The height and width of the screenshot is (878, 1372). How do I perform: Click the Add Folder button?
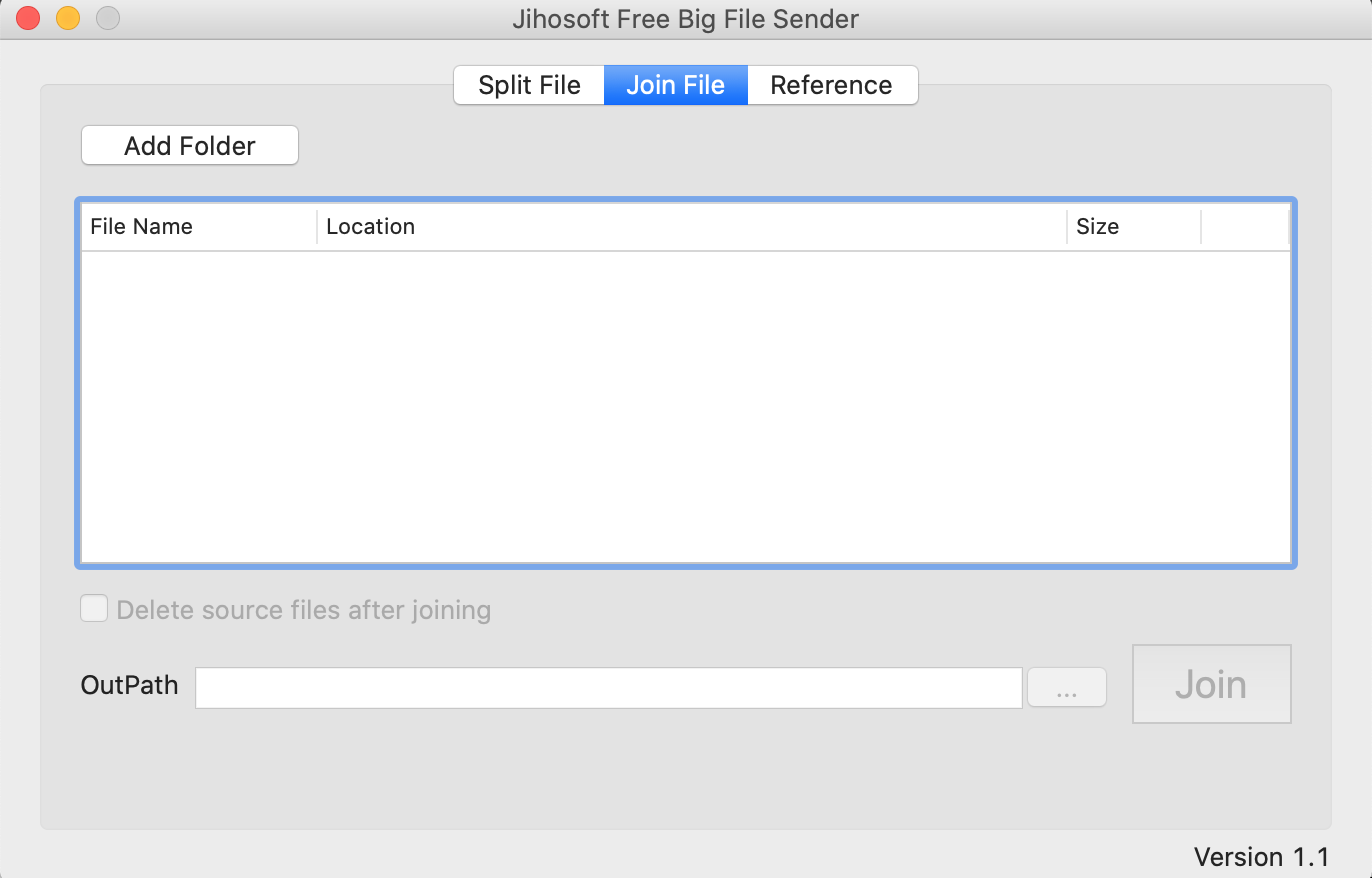[190, 146]
